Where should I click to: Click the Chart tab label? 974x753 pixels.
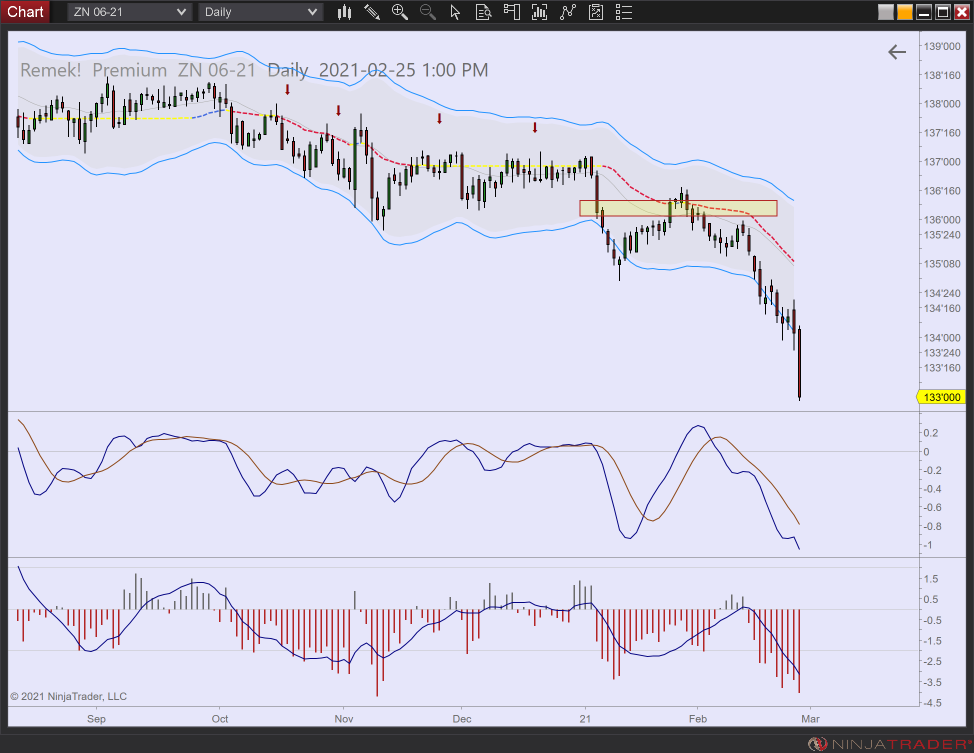pyautogui.click(x=25, y=12)
